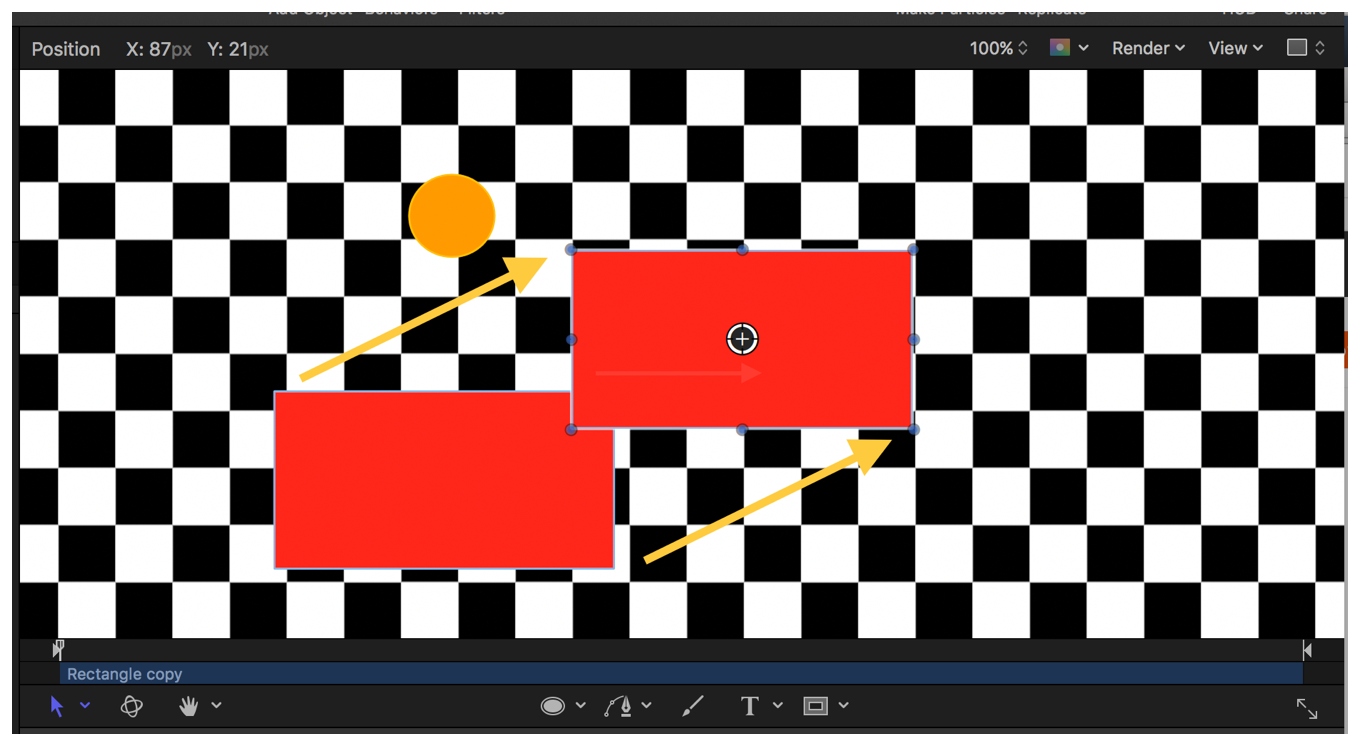Click the selected rectangle's center anchor point
This screenshot has height=746, width=1360.
pos(742,339)
